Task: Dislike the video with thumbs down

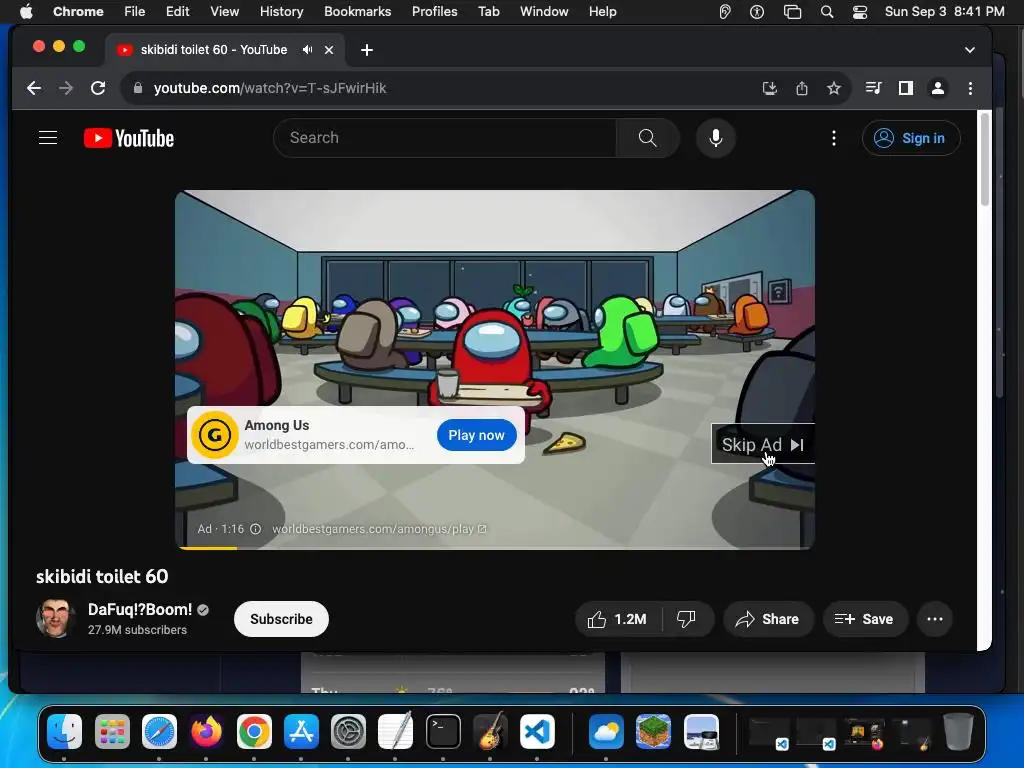Action: pos(686,619)
